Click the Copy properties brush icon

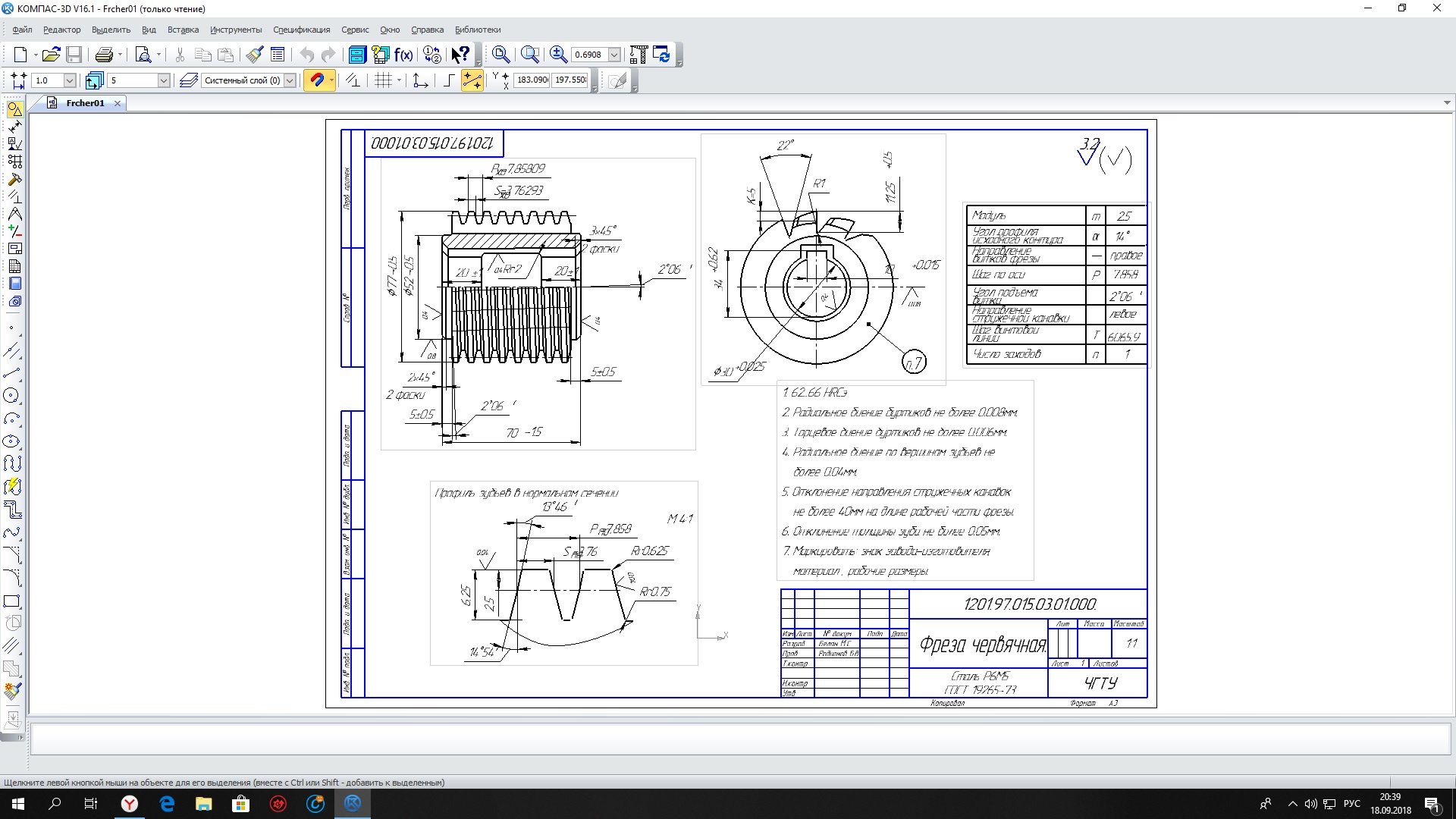tap(254, 55)
